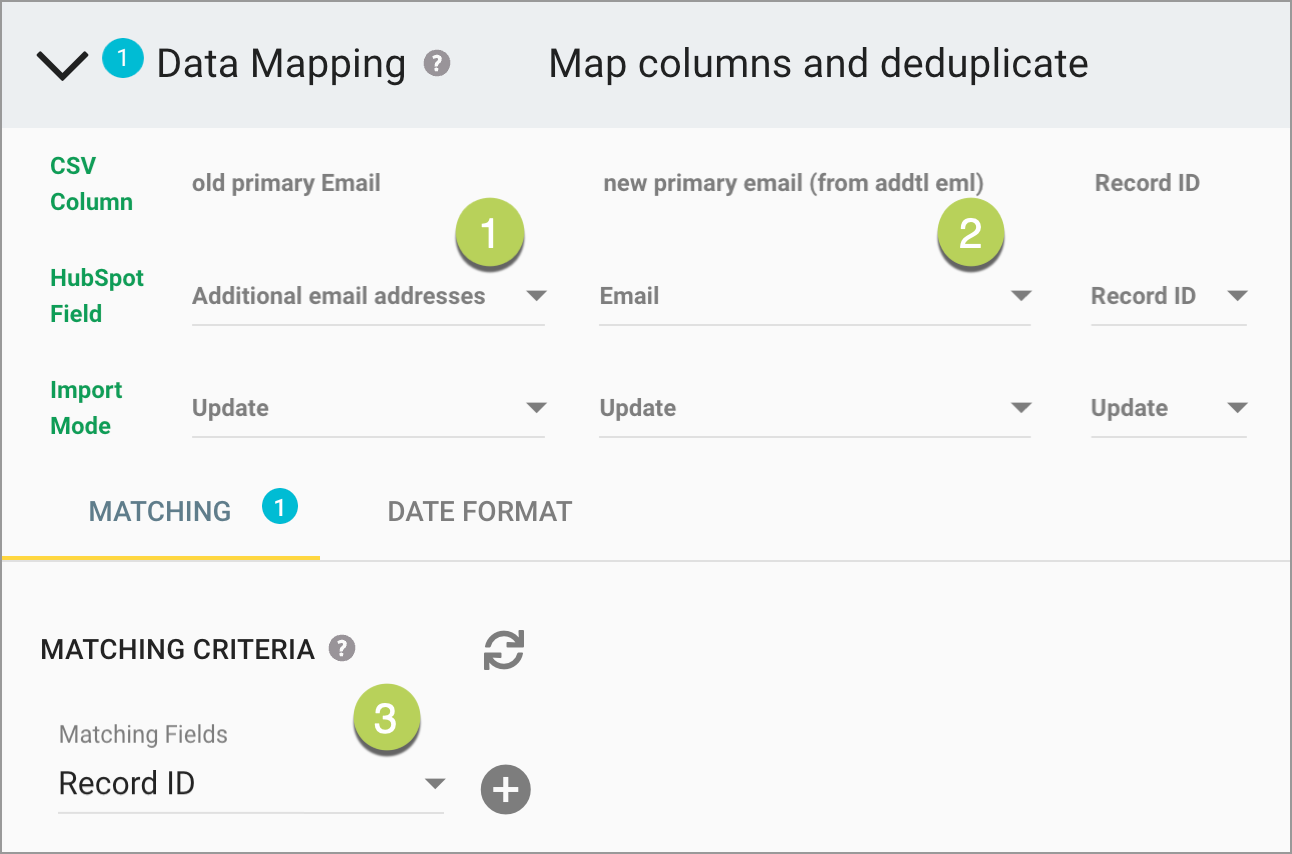Click green marker 2 near new primary email
Screen dimensions: 1292x854
click(970, 232)
